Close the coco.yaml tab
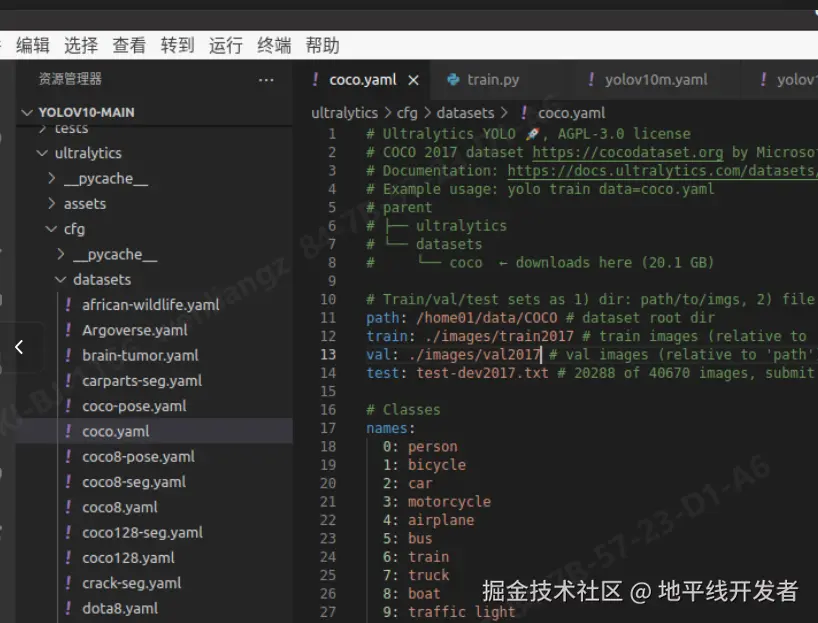This screenshot has width=818, height=623. pyautogui.click(x=413, y=80)
